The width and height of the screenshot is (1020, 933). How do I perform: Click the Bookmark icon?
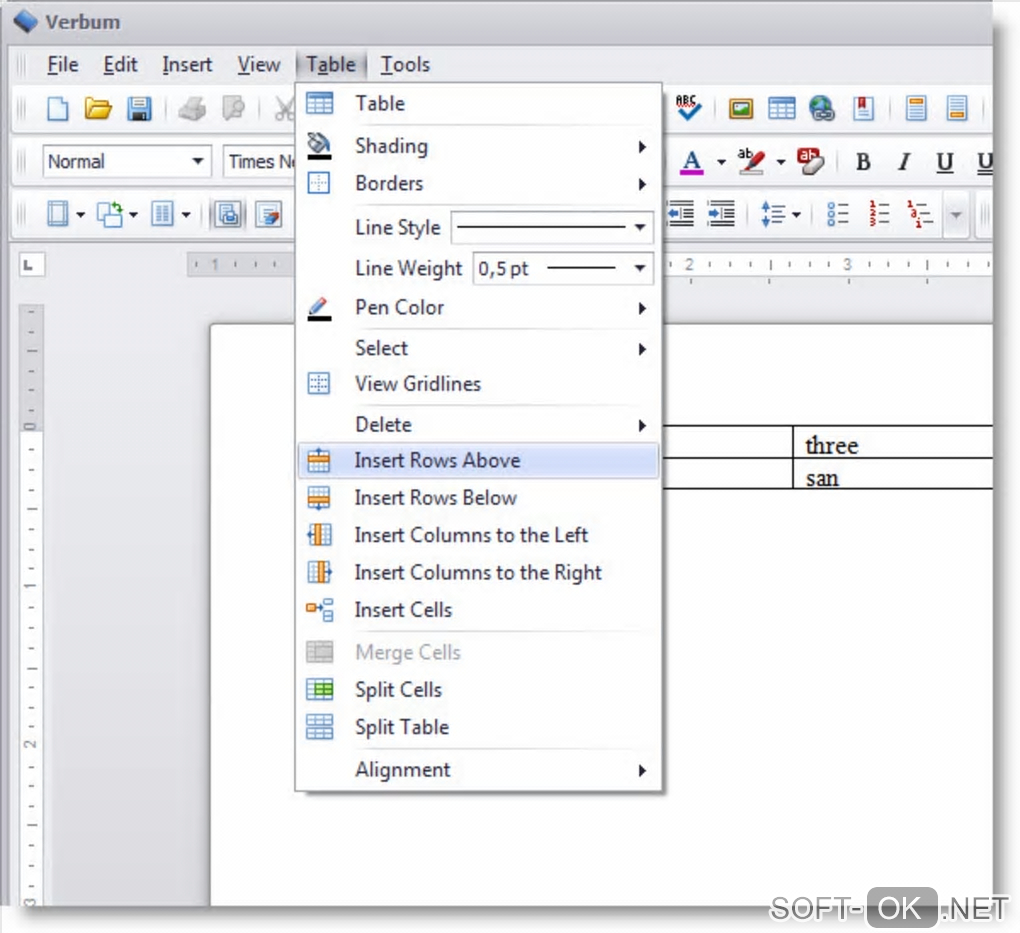(863, 108)
